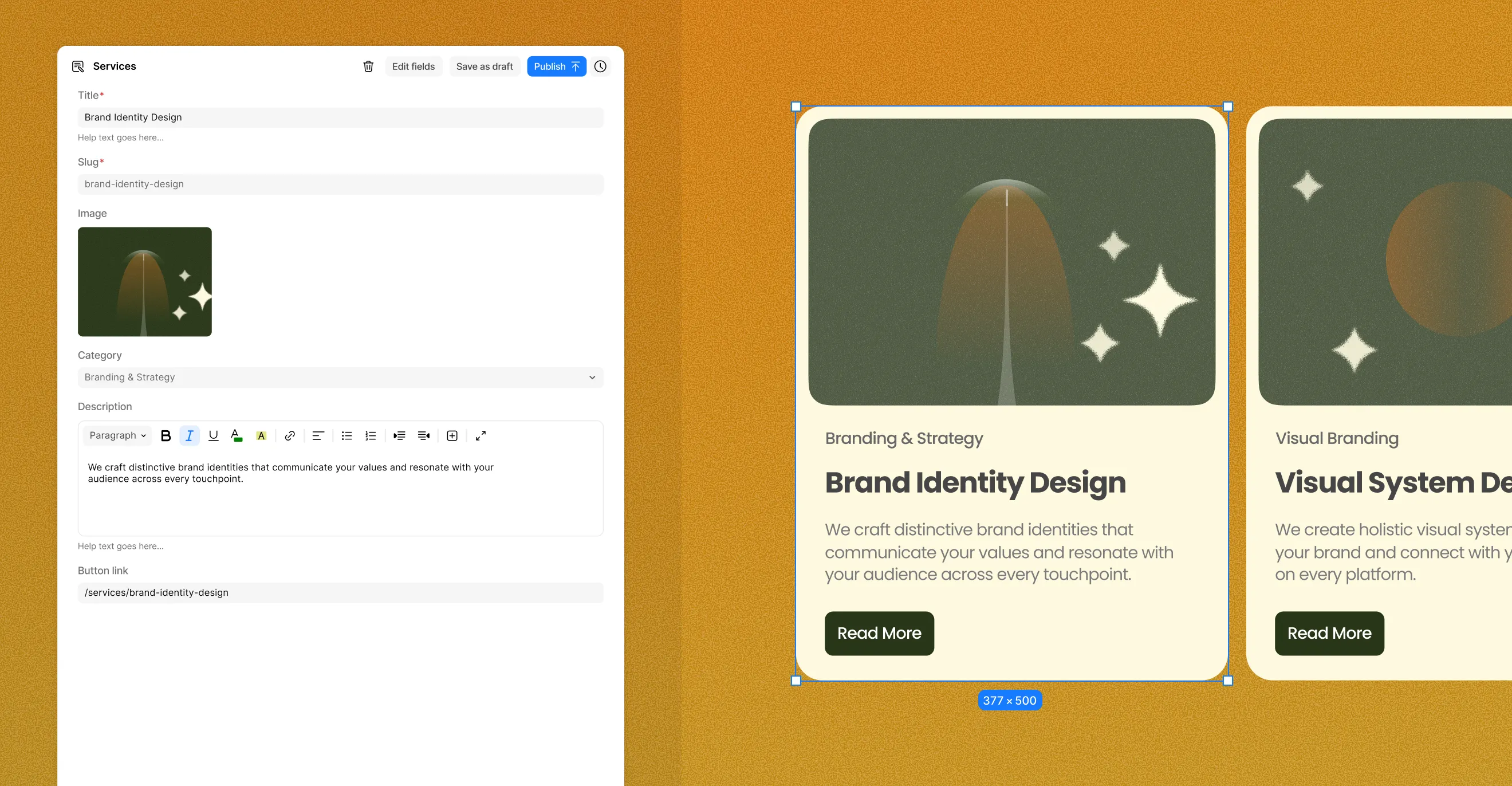Decrease indent in description

423,435
